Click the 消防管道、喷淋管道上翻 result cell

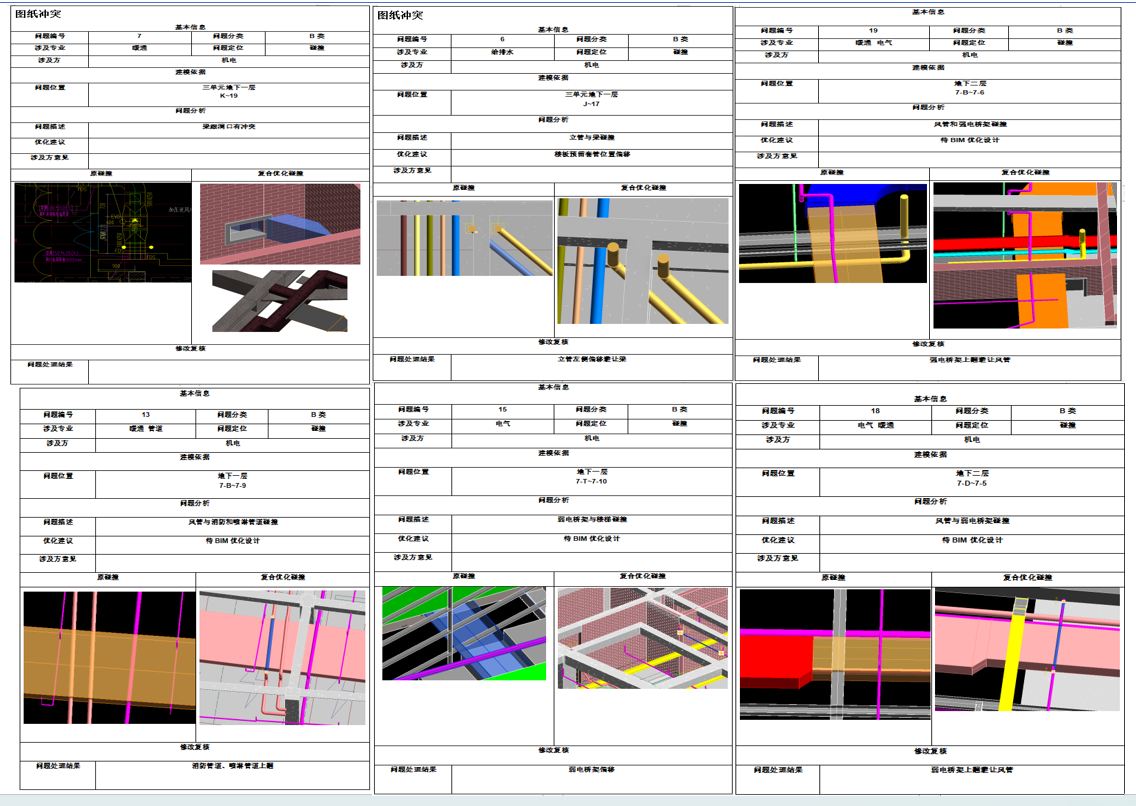click(x=232, y=766)
